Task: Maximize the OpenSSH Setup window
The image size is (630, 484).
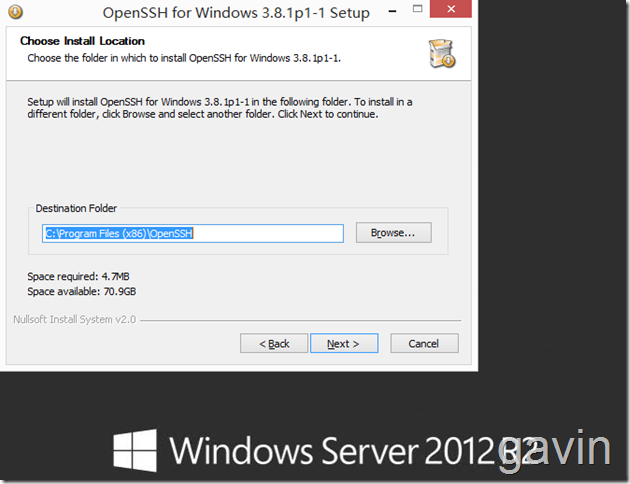Action: (417, 9)
